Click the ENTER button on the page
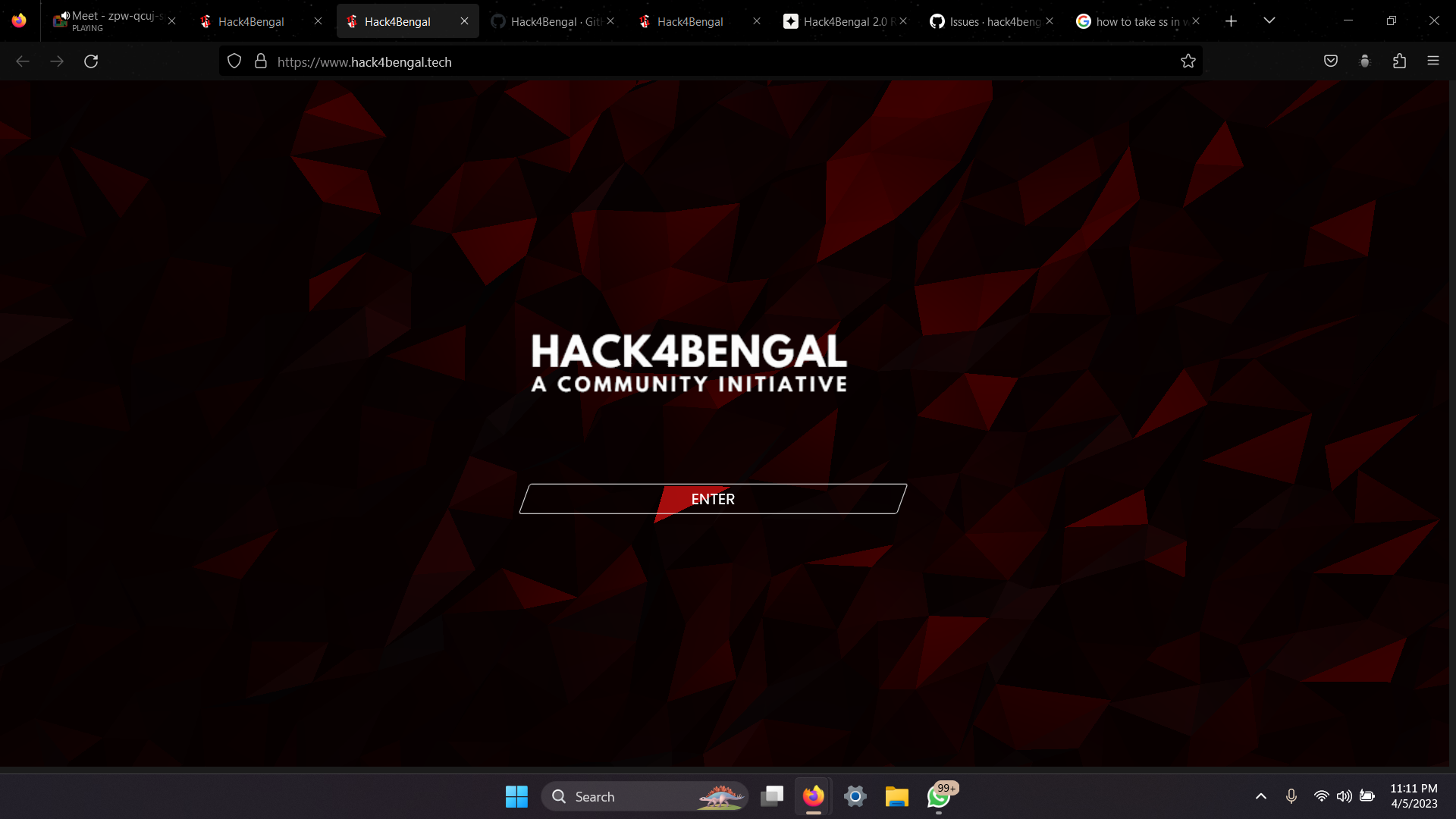The image size is (1456, 819). coord(713,499)
